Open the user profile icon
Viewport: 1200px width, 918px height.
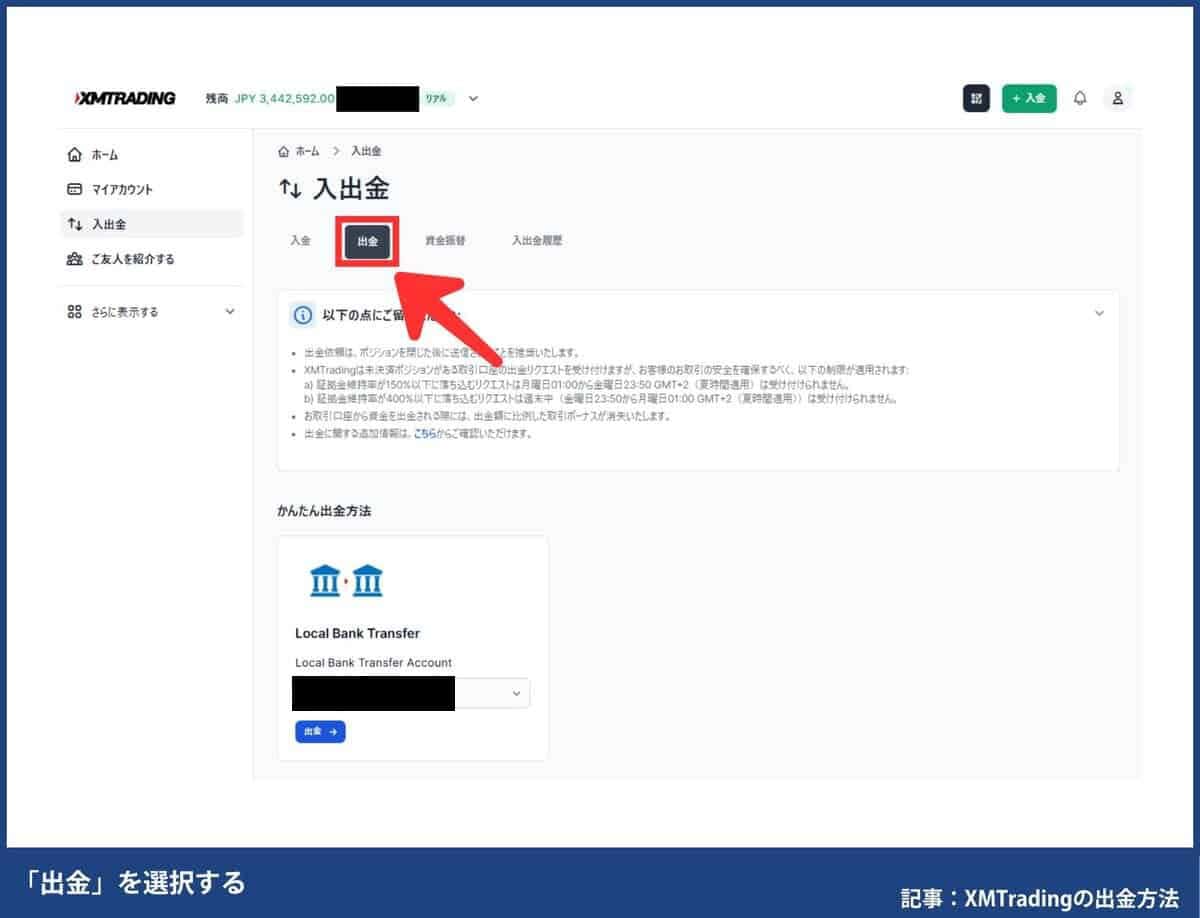pos(1118,98)
